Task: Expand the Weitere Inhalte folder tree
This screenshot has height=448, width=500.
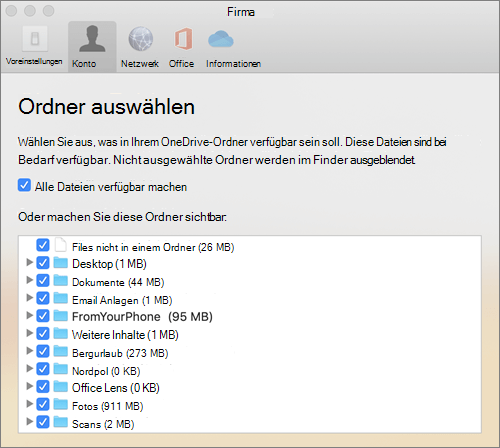Action: pyautogui.click(x=30, y=333)
